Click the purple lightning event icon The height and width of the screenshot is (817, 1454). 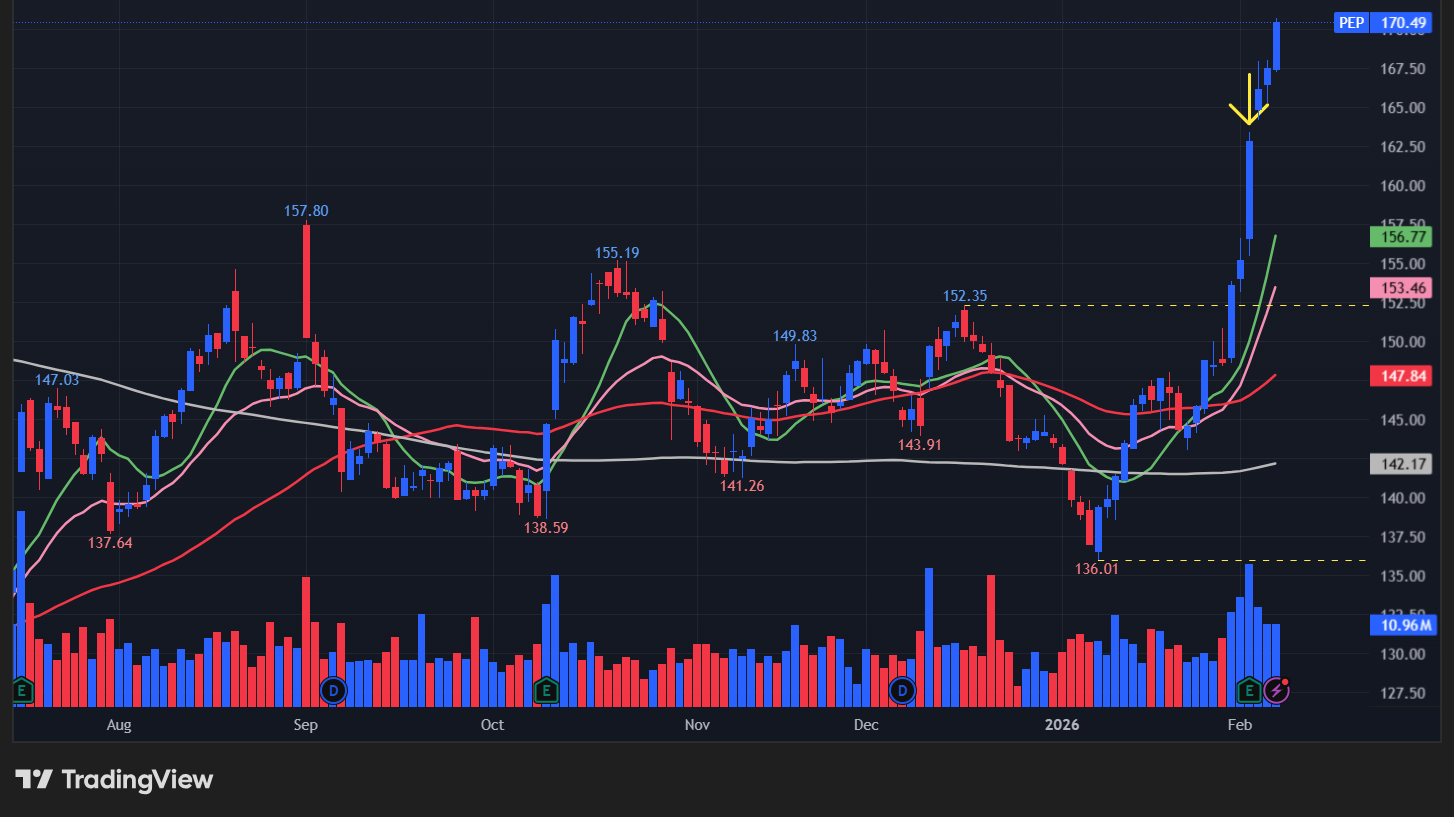pos(1277,689)
